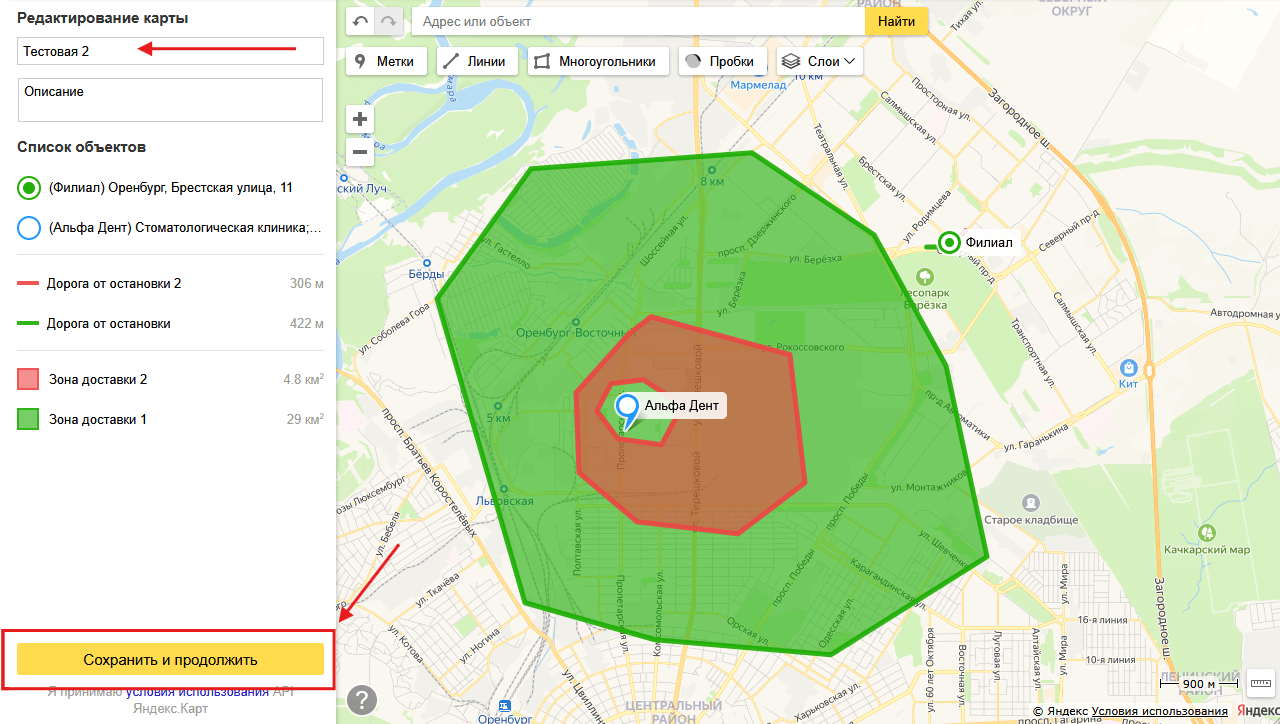Click the green Зона доставки 1 swatch

pyautogui.click(x=29, y=420)
